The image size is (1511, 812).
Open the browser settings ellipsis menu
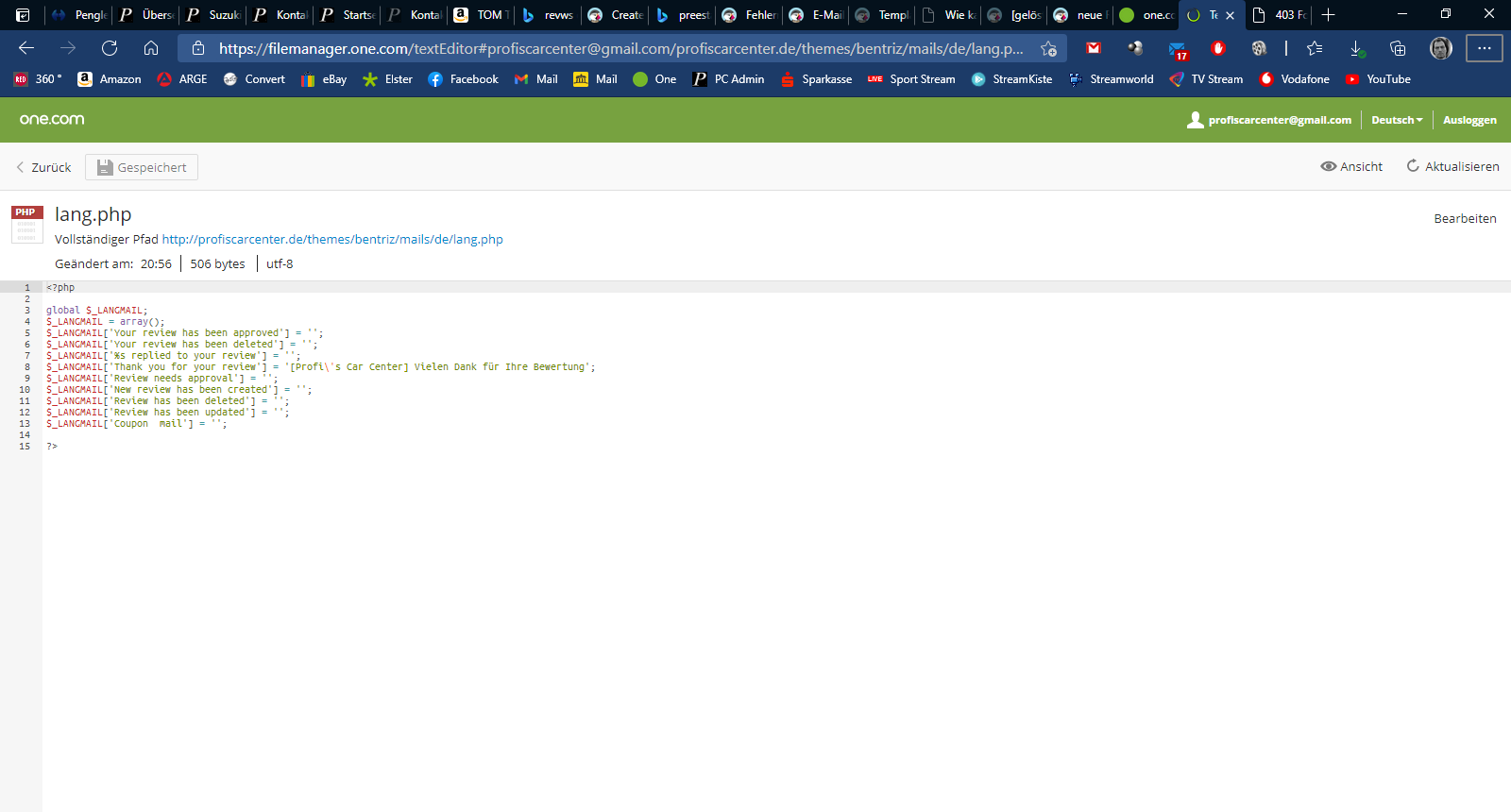click(x=1485, y=48)
